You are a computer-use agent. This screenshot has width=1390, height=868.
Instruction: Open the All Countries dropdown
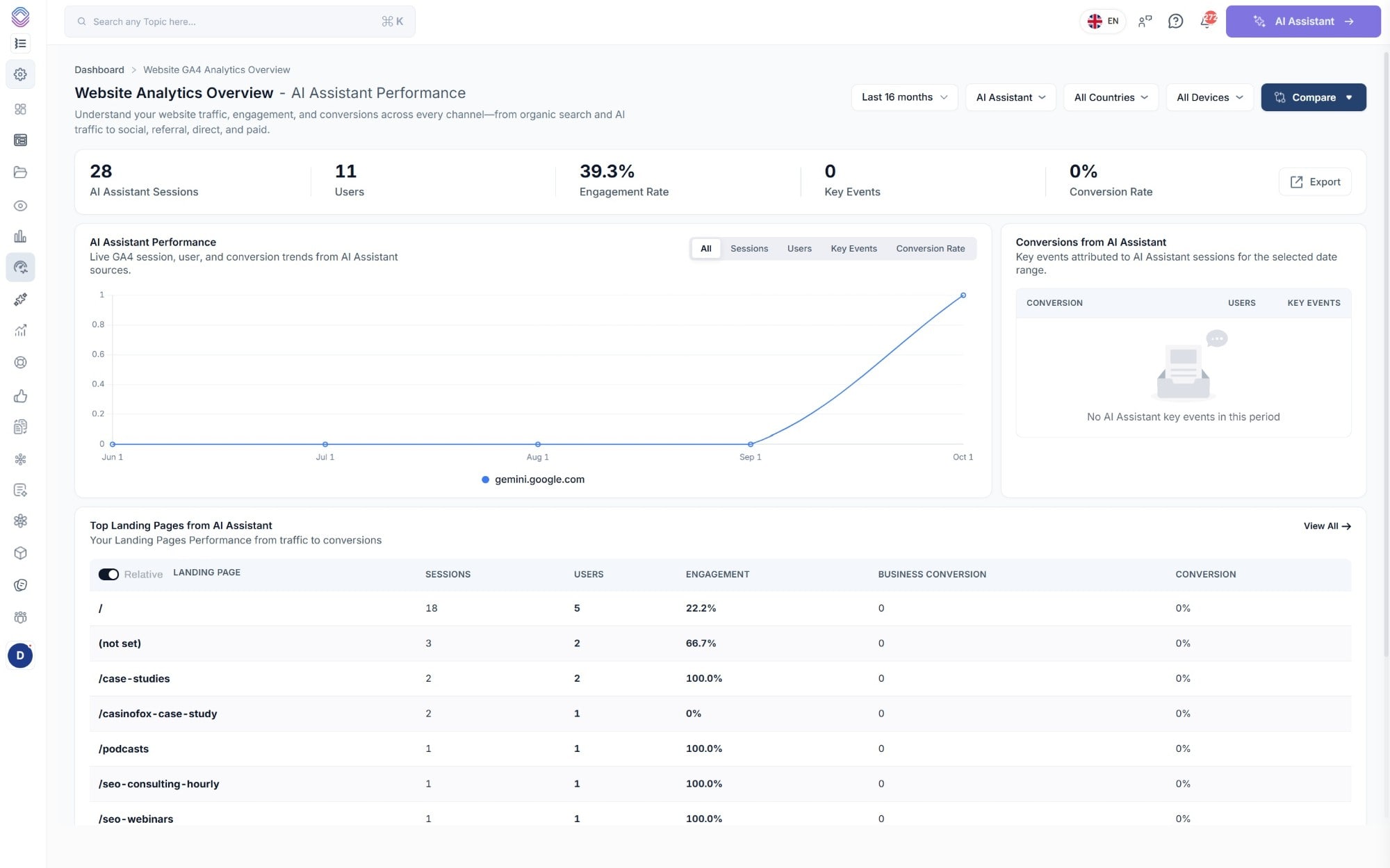point(1111,97)
